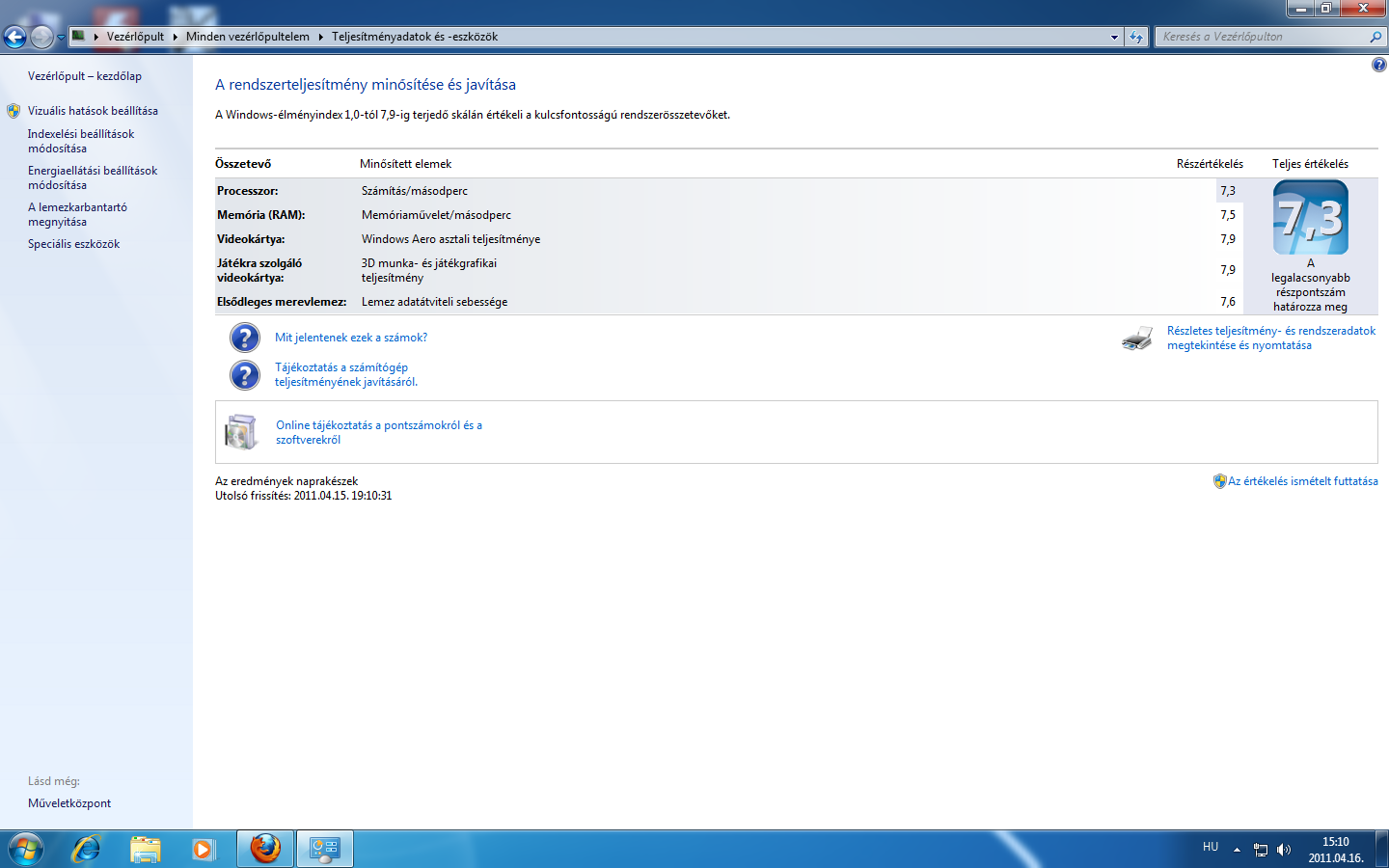
Task: Open Windows Media Player from taskbar
Action: 203,849
